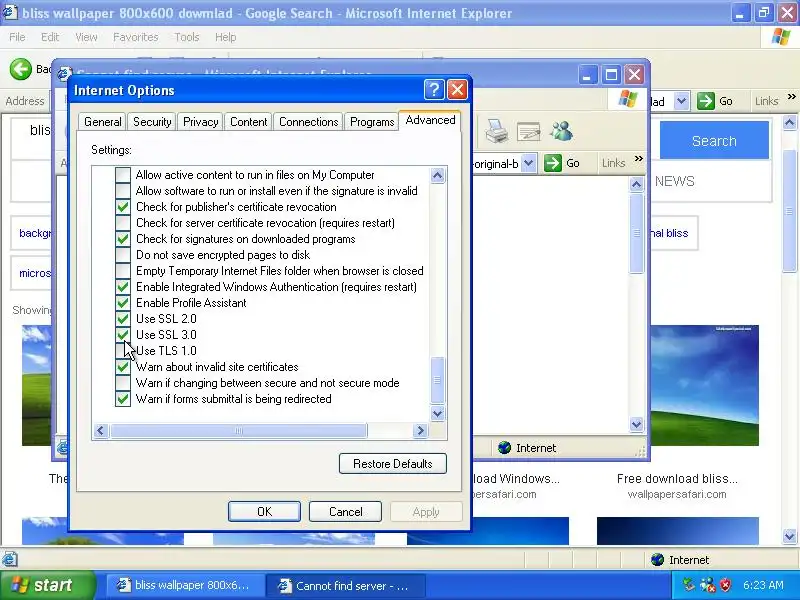Expand Links chevron in main browser toolbar
800x600 pixels.
point(791,96)
